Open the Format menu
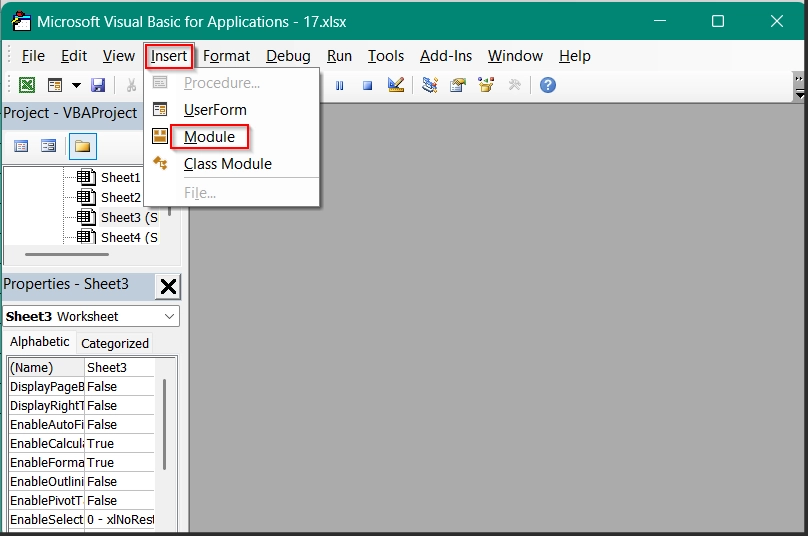Viewport: 808px width, 536px height. pyautogui.click(x=226, y=56)
